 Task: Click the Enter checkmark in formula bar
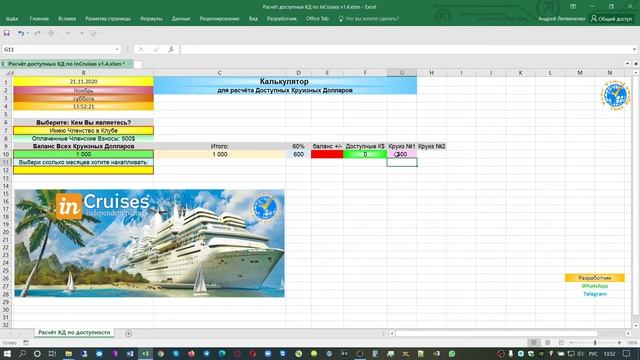(156, 49)
